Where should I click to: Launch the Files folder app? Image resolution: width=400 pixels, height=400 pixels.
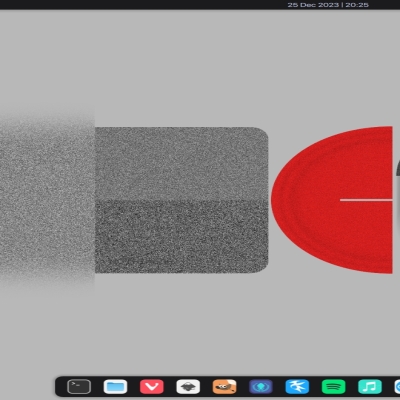tap(115, 387)
